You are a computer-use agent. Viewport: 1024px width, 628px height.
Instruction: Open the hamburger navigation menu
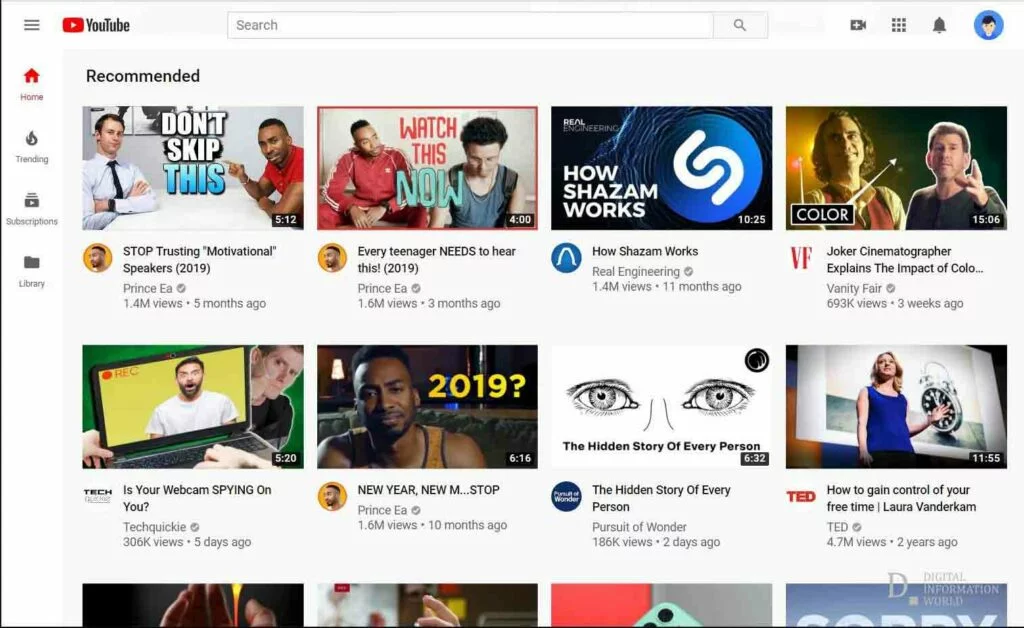pos(31,24)
